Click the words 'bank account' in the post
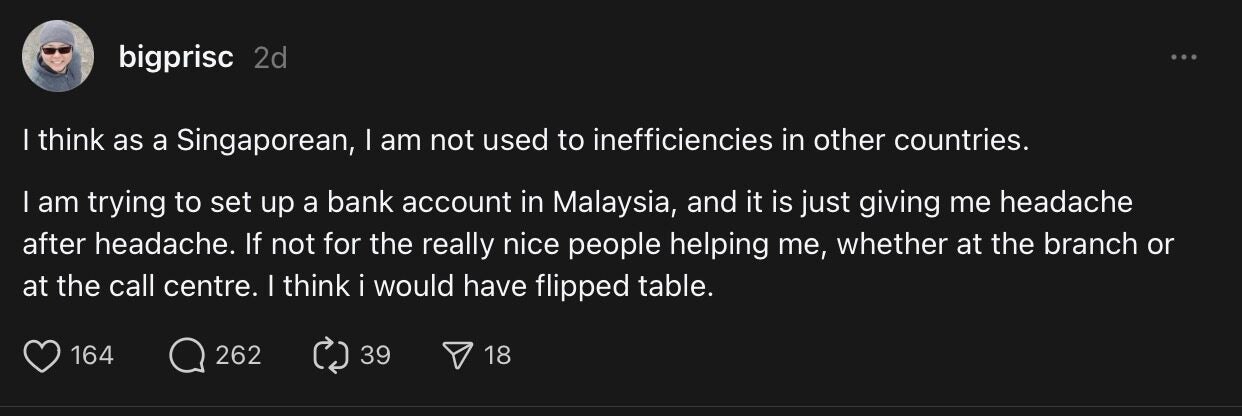The width and height of the screenshot is (1242, 416). 436,203
